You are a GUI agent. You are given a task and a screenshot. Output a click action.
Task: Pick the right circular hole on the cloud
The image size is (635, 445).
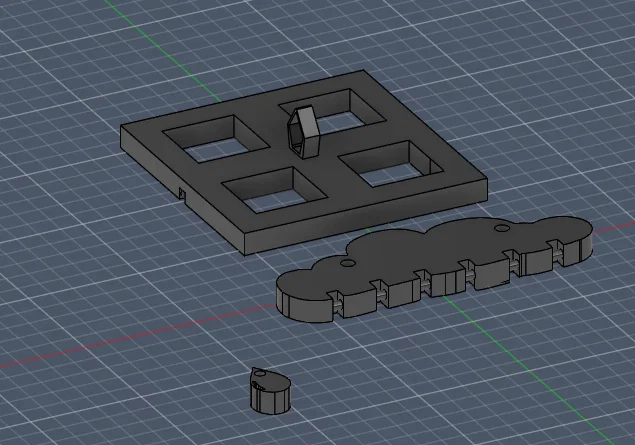[x=501, y=229]
